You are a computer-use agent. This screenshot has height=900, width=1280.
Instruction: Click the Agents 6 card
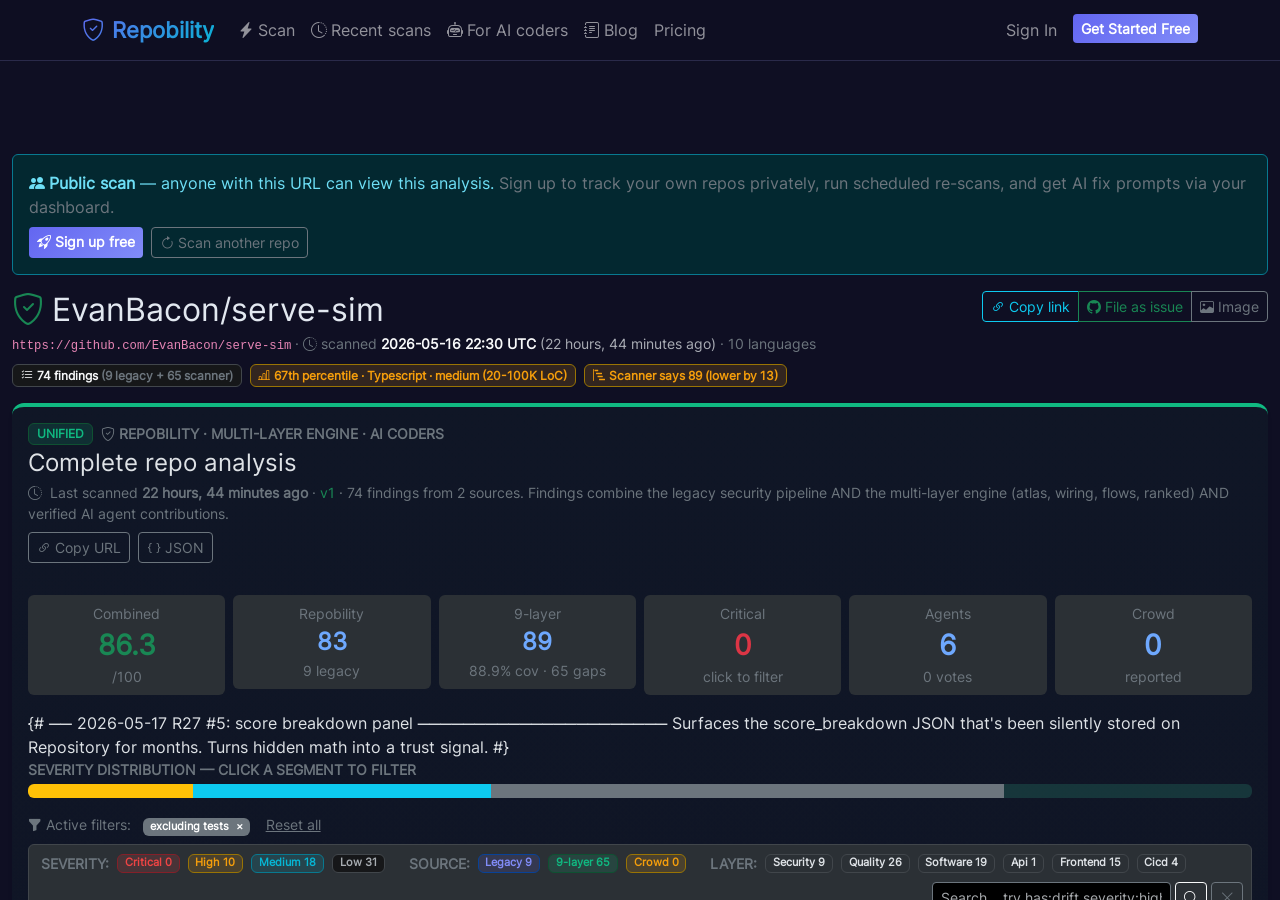pyautogui.click(x=948, y=645)
